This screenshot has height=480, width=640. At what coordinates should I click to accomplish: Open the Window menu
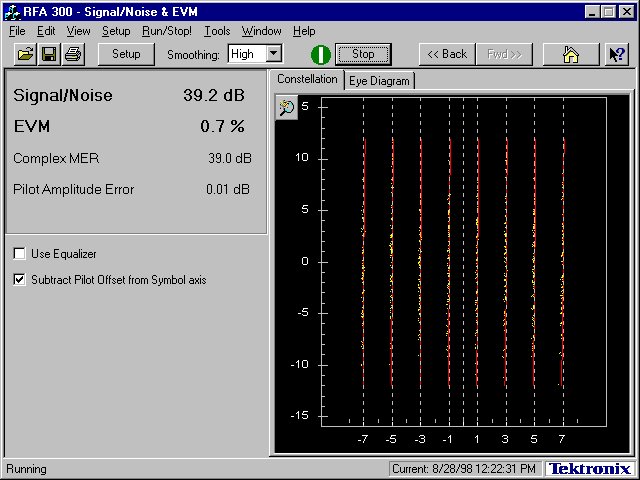click(x=261, y=31)
